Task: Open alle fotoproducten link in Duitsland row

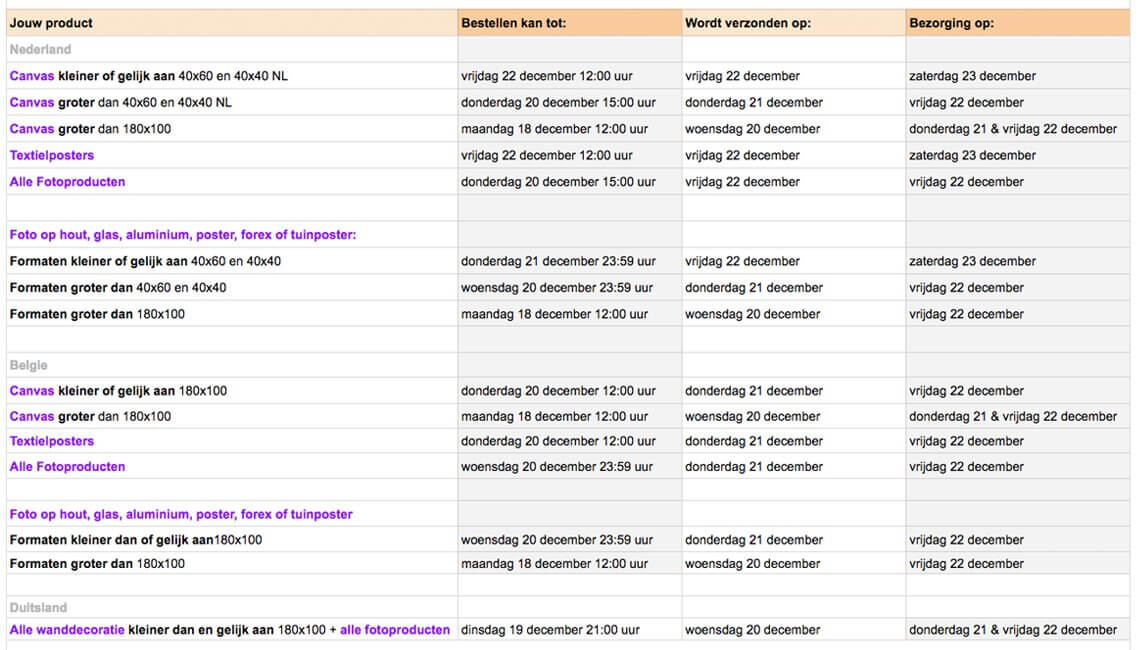Action: (395, 630)
